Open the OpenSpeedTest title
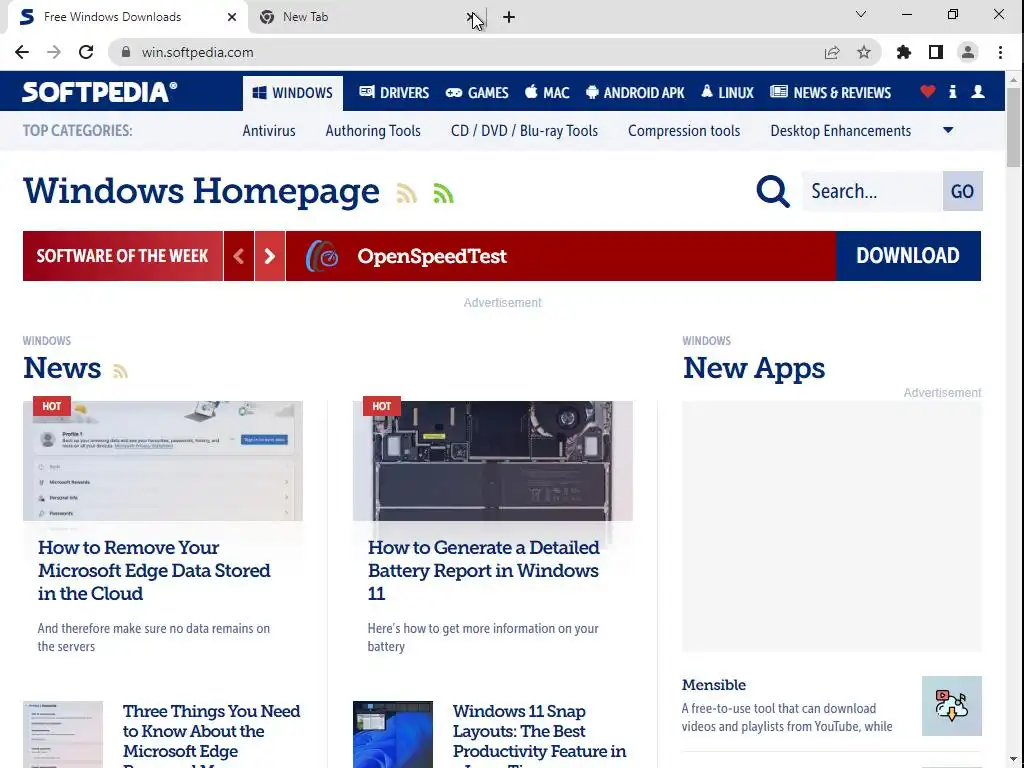This screenshot has width=1024, height=768. click(432, 256)
